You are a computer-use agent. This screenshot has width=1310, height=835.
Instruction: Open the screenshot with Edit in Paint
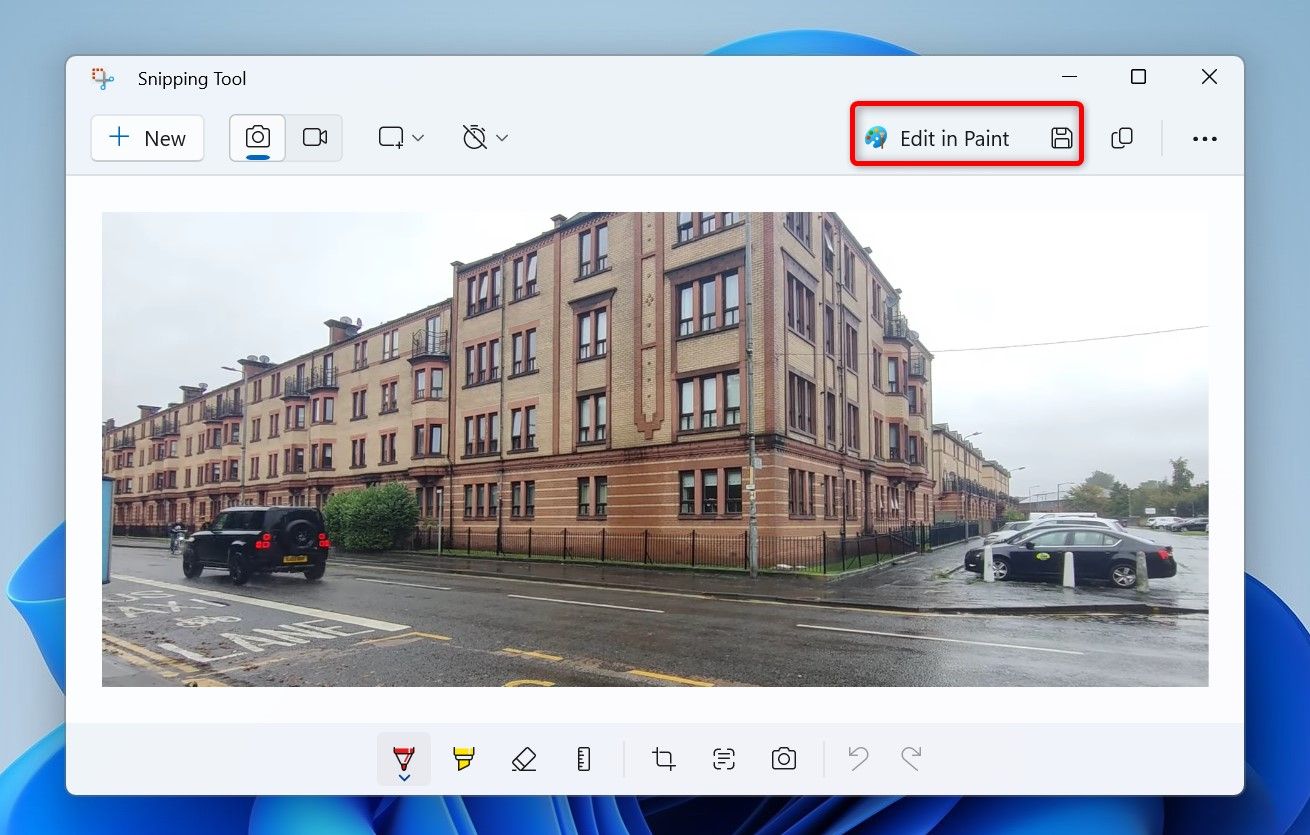[937, 138]
